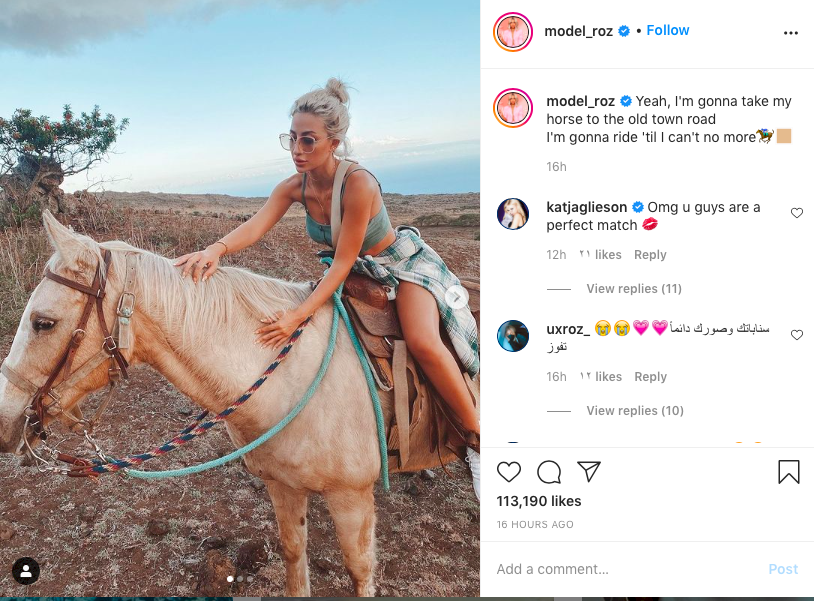Open the comment bubble icon
The height and width of the screenshot is (601, 814).
pos(549,472)
